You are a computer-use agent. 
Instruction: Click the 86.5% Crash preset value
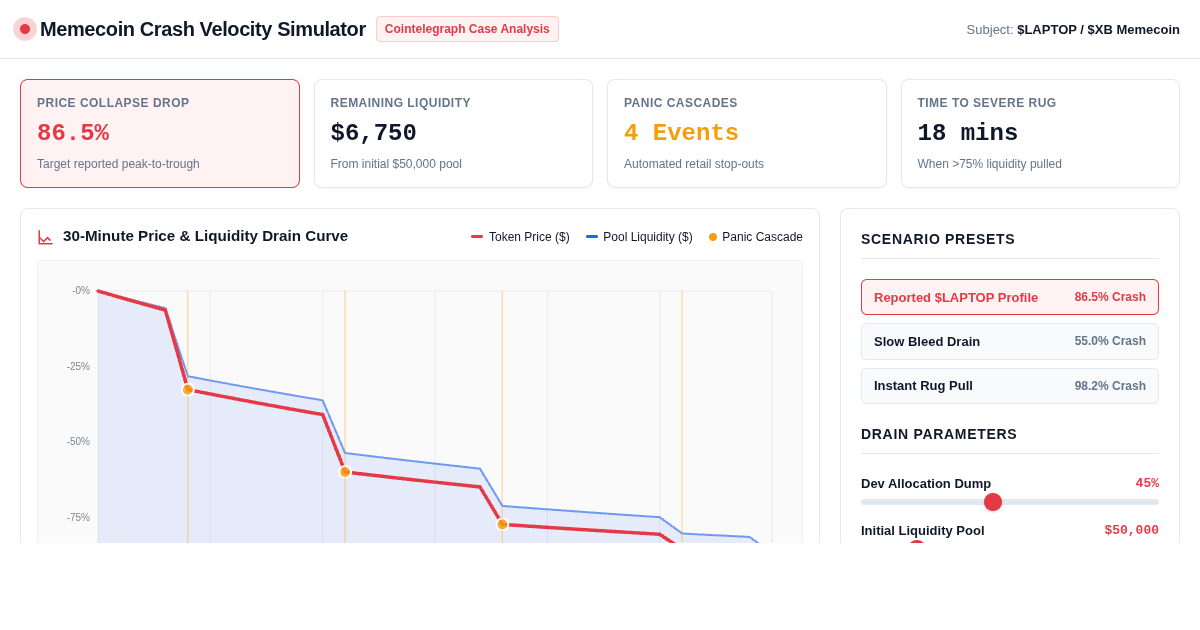[x=1110, y=297]
